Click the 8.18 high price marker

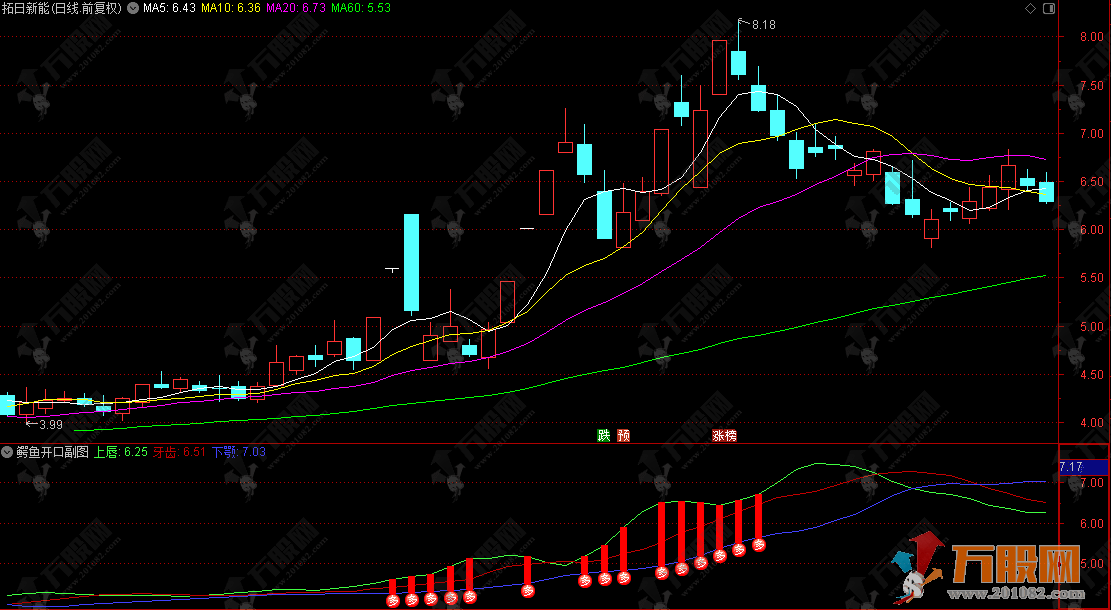762,23
